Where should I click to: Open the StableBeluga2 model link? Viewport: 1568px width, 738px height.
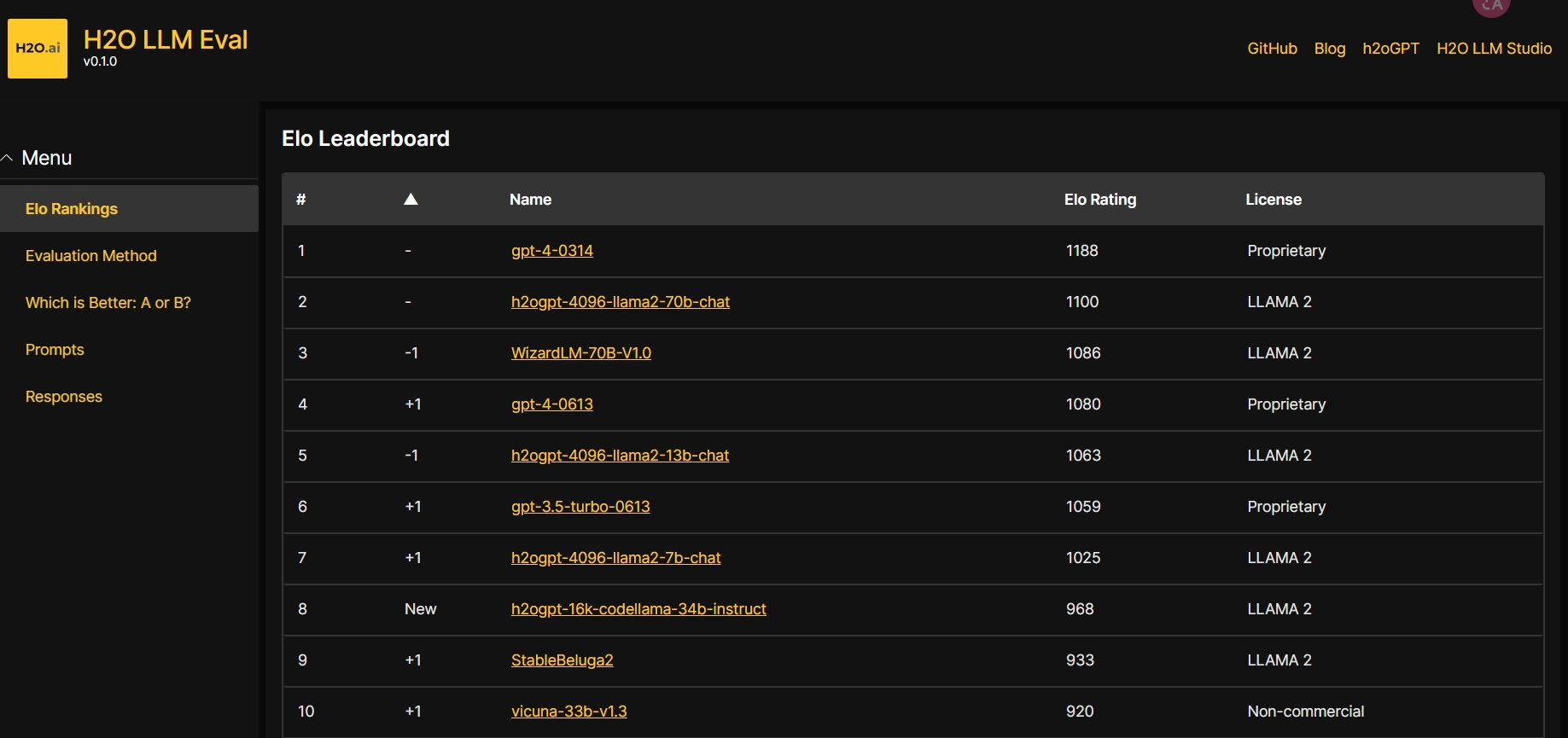pyautogui.click(x=562, y=660)
